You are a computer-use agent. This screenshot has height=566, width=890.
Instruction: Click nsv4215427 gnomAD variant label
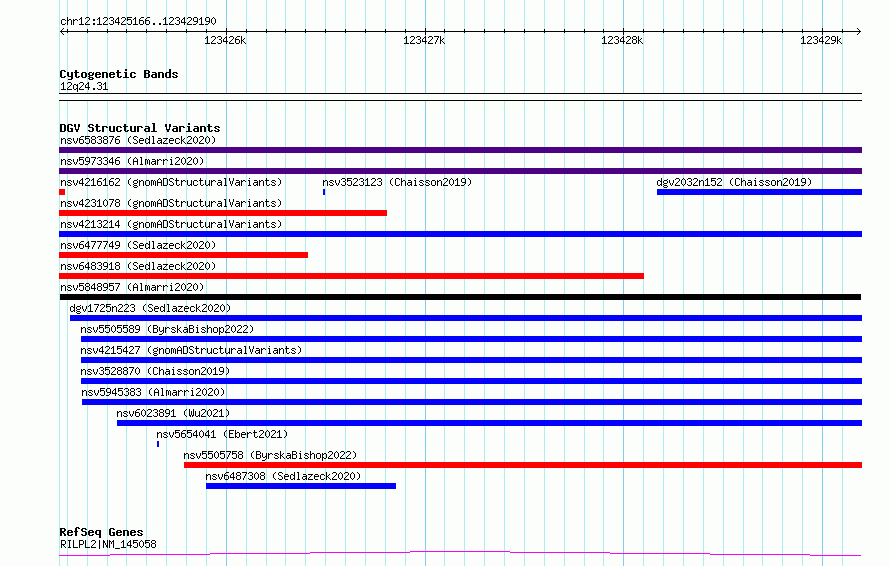191,350
